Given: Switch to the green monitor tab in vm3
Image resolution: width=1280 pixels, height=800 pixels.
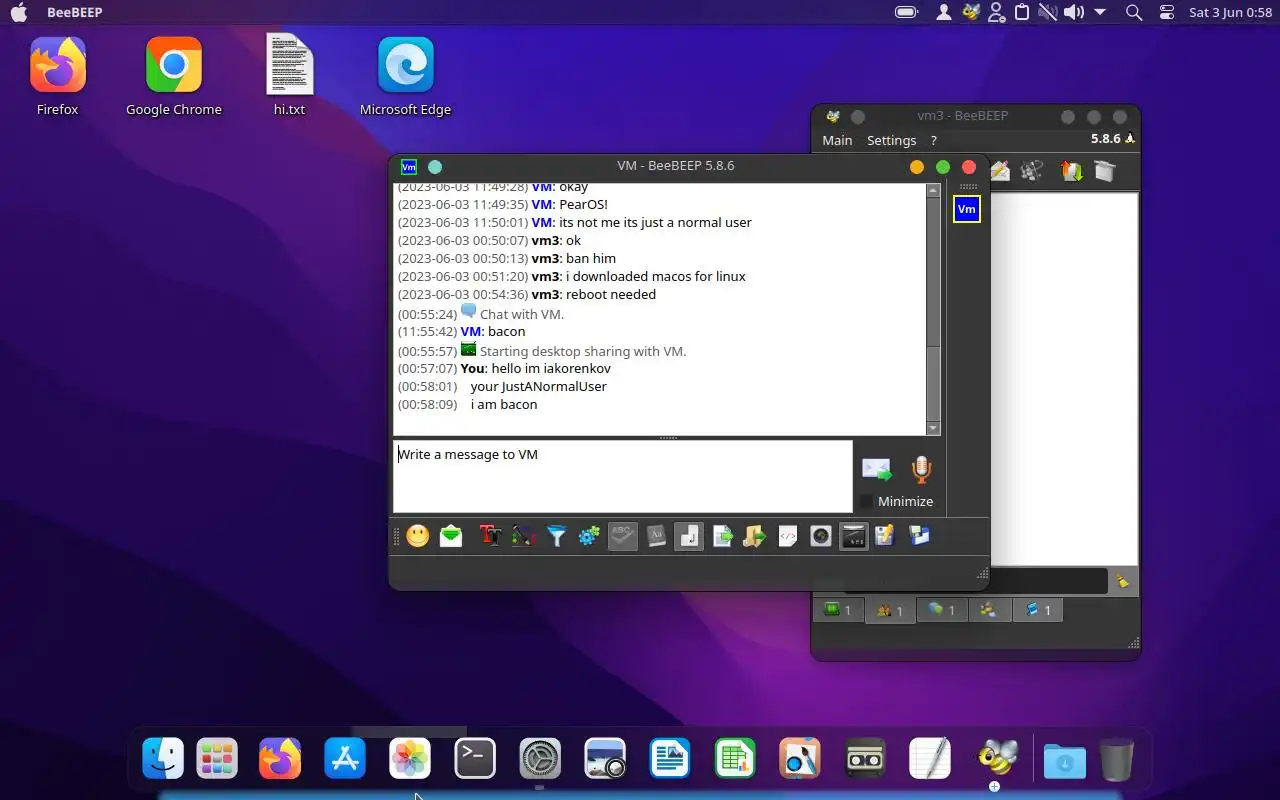Looking at the screenshot, I should (838, 610).
